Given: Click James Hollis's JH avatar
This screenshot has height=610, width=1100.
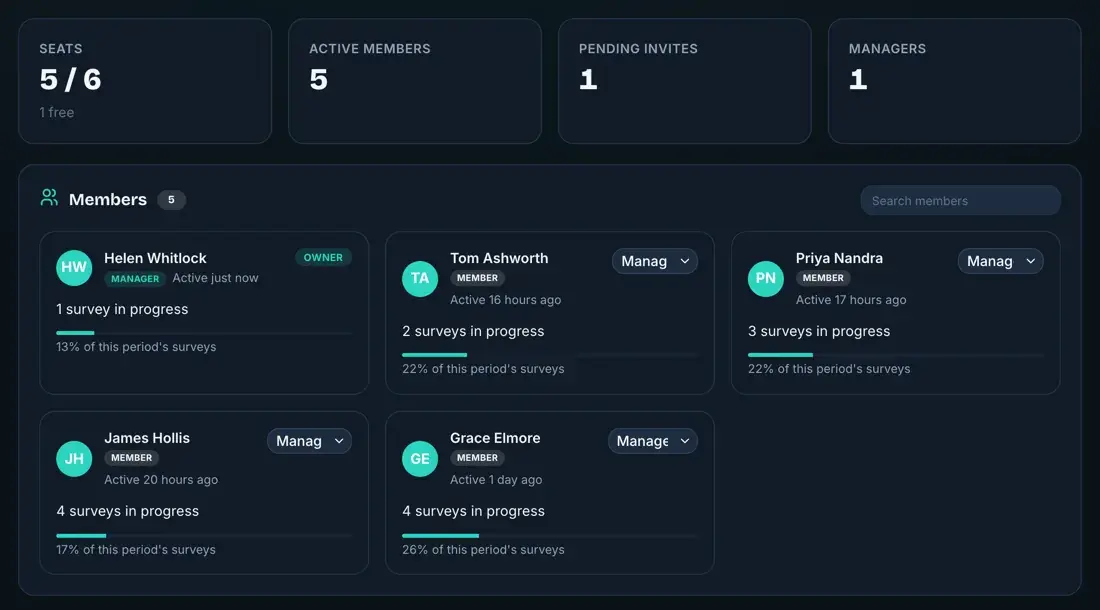Looking at the screenshot, I should 74,459.
